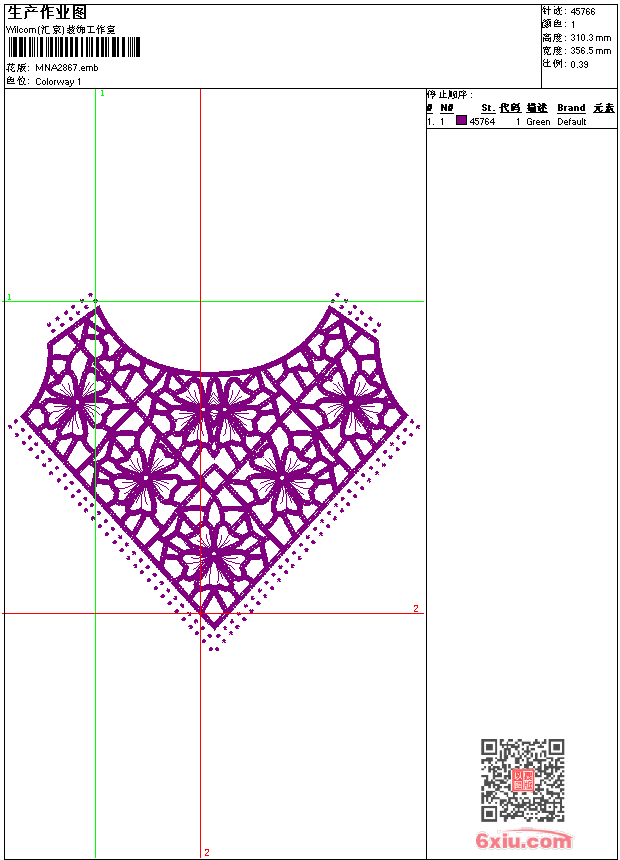Click the purple thread color swatch
Screen dimensions: 620x860
click(461, 121)
